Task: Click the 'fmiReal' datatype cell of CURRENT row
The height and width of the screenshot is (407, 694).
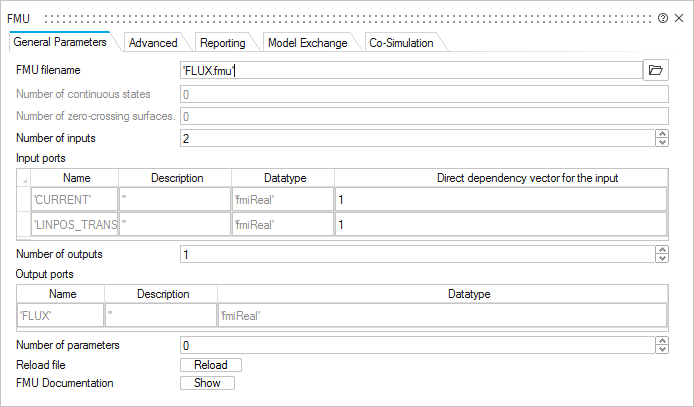Action: click(x=282, y=200)
